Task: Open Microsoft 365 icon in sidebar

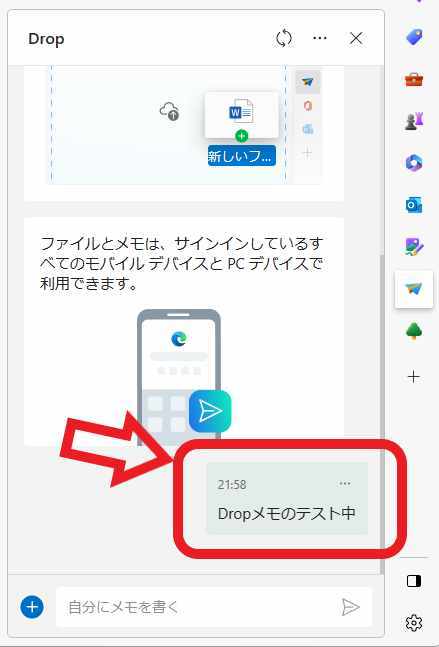Action: (x=414, y=163)
